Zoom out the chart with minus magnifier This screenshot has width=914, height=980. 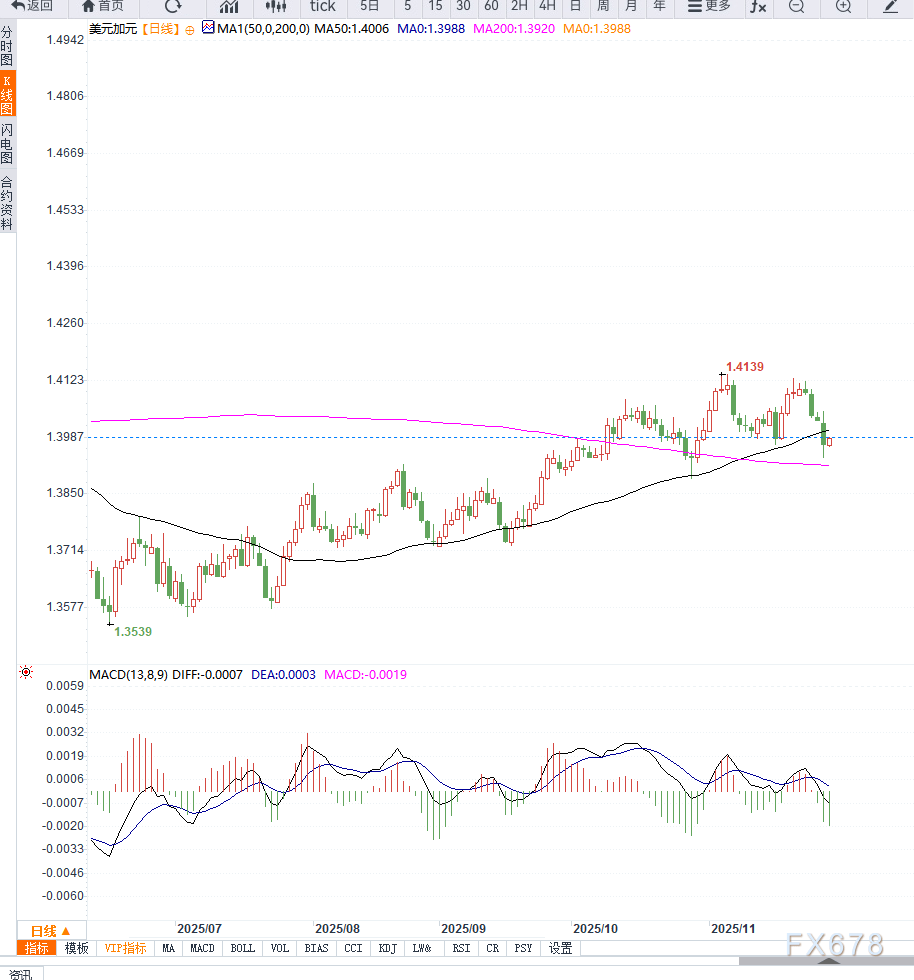point(796,6)
